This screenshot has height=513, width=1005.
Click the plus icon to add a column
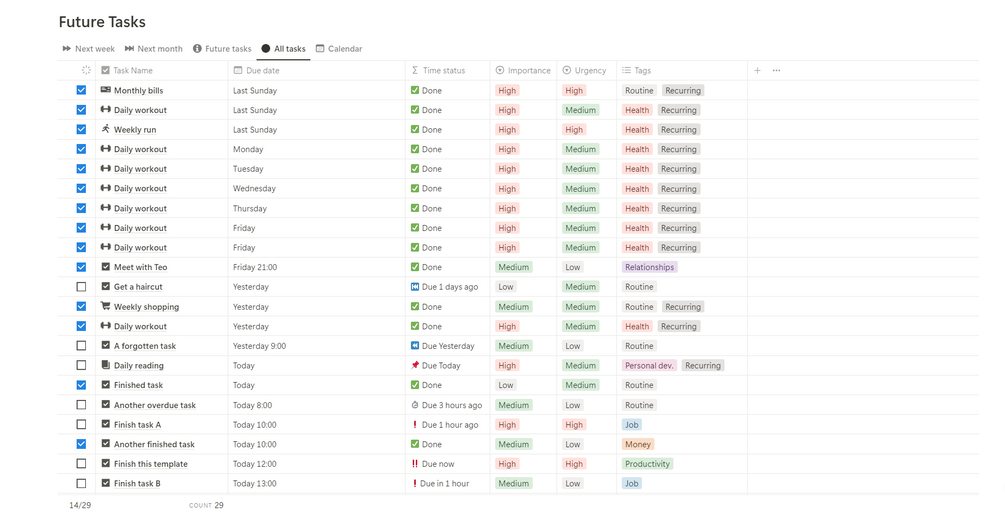757,71
